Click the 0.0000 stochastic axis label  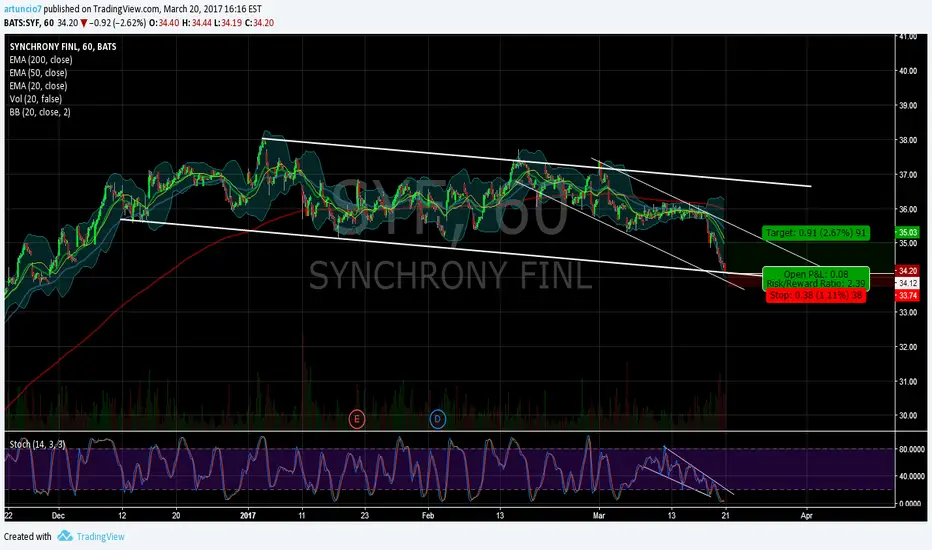tap(911, 504)
